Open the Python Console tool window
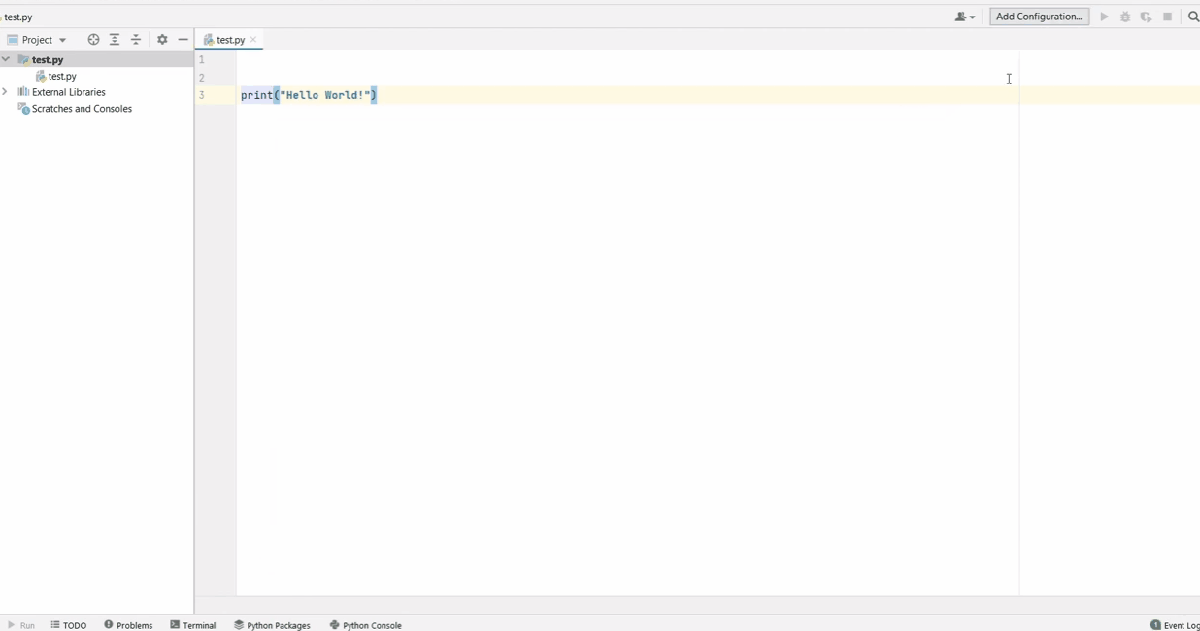The height and width of the screenshot is (631, 1200). (365, 625)
